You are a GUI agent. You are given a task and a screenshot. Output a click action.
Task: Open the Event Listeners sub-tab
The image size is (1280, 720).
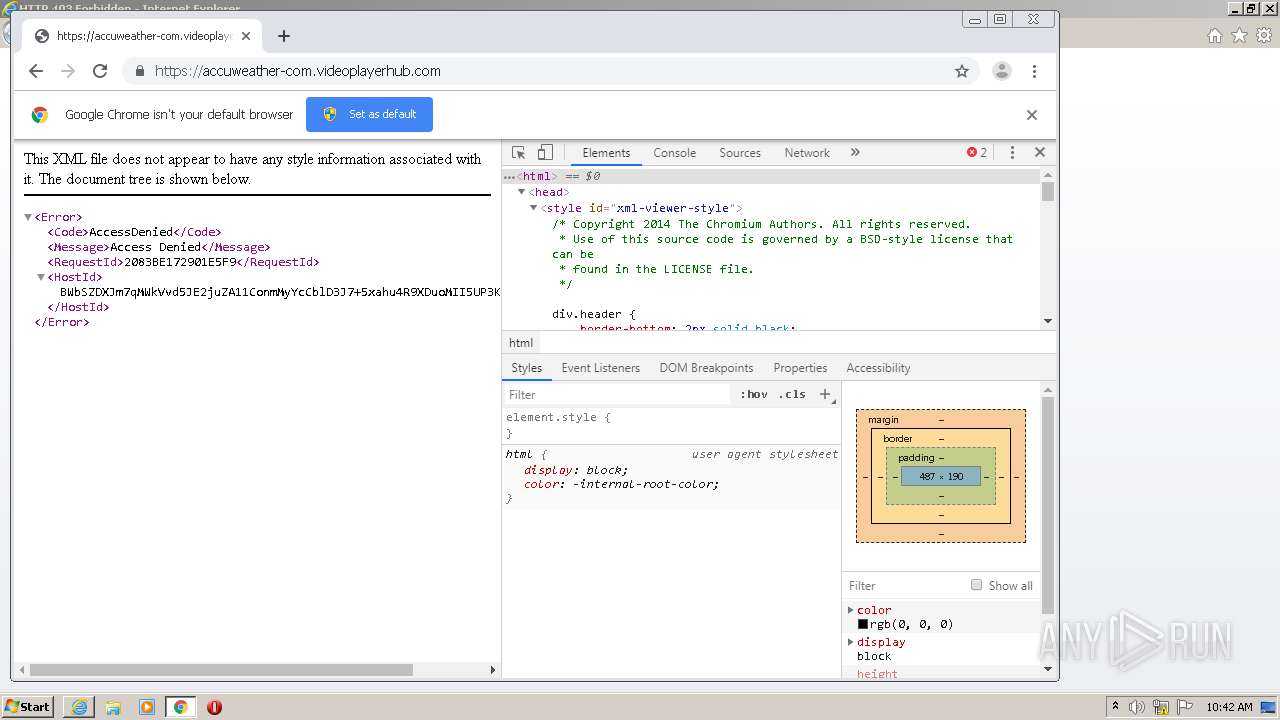pos(600,368)
